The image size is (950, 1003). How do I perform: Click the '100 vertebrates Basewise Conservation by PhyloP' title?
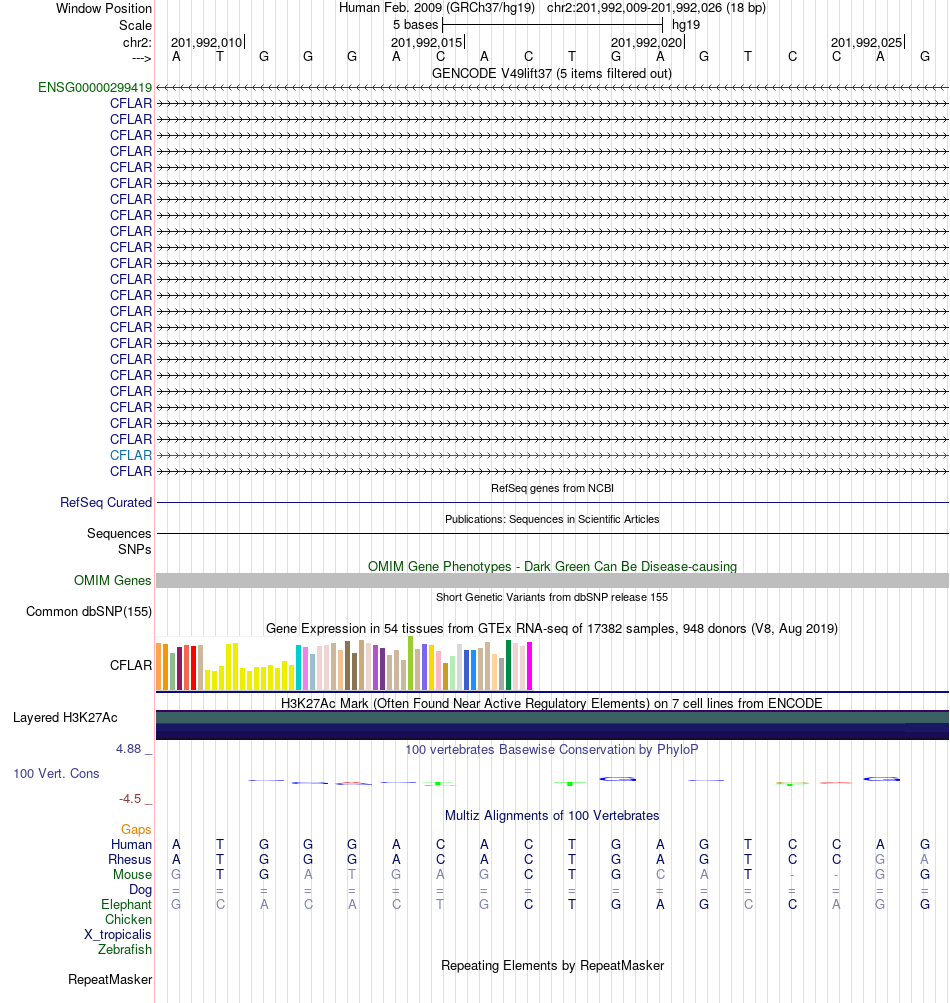tap(551, 749)
